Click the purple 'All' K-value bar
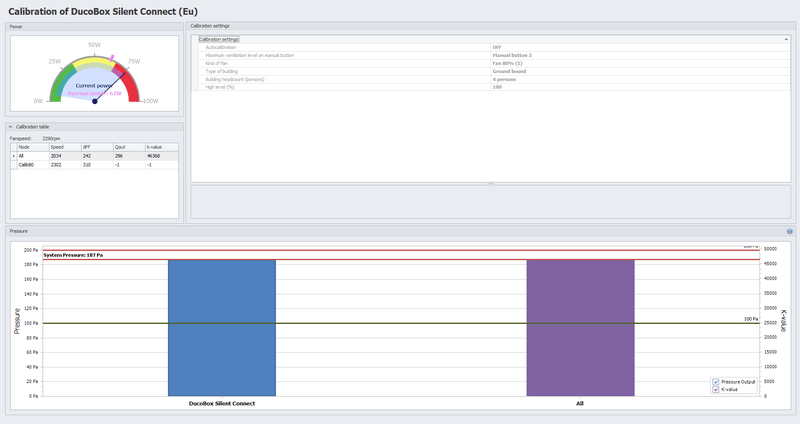This screenshot has height=424, width=800. [x=581, y=328]
